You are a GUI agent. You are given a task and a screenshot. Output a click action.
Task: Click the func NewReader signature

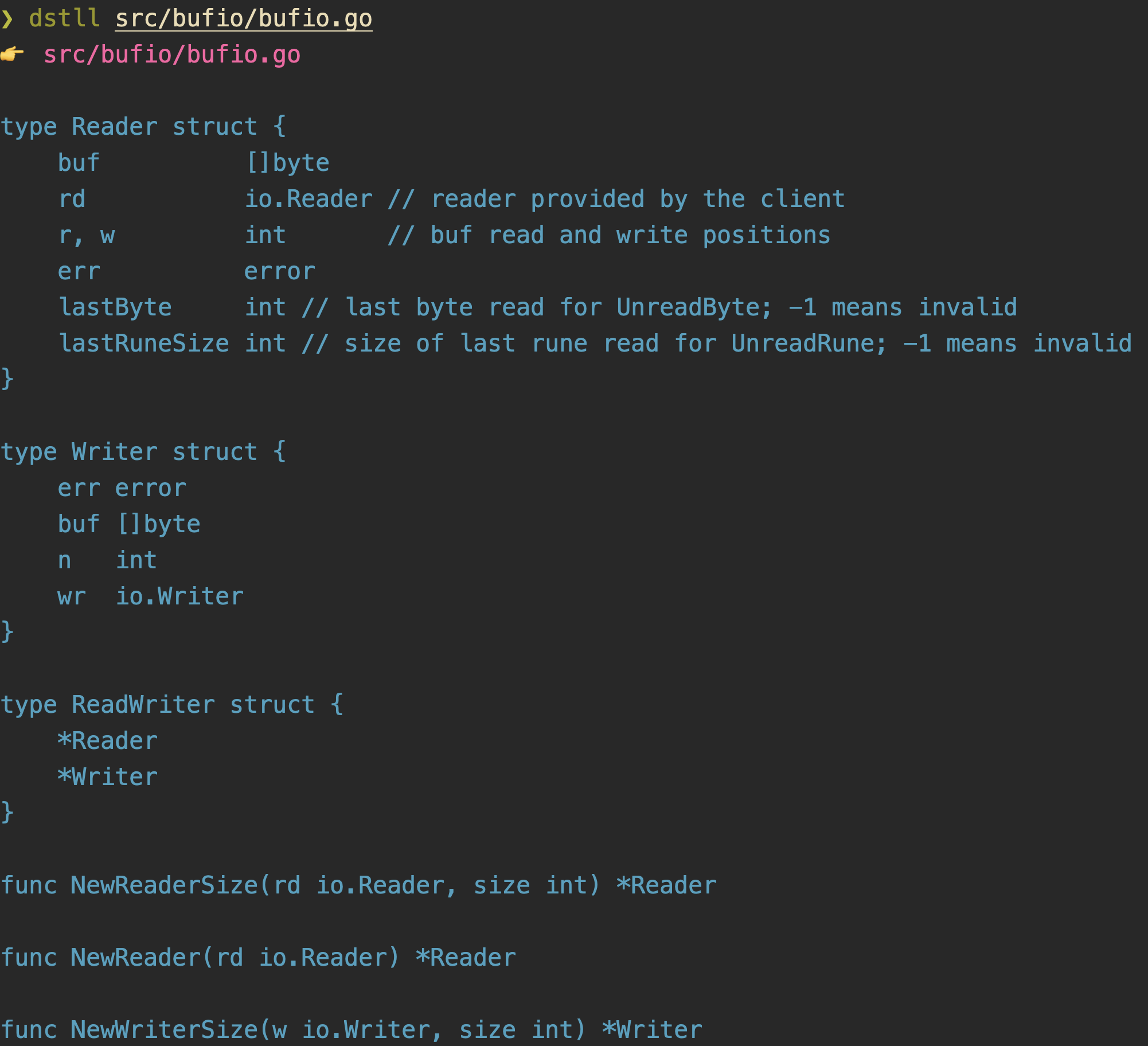(x=259, y=958)
